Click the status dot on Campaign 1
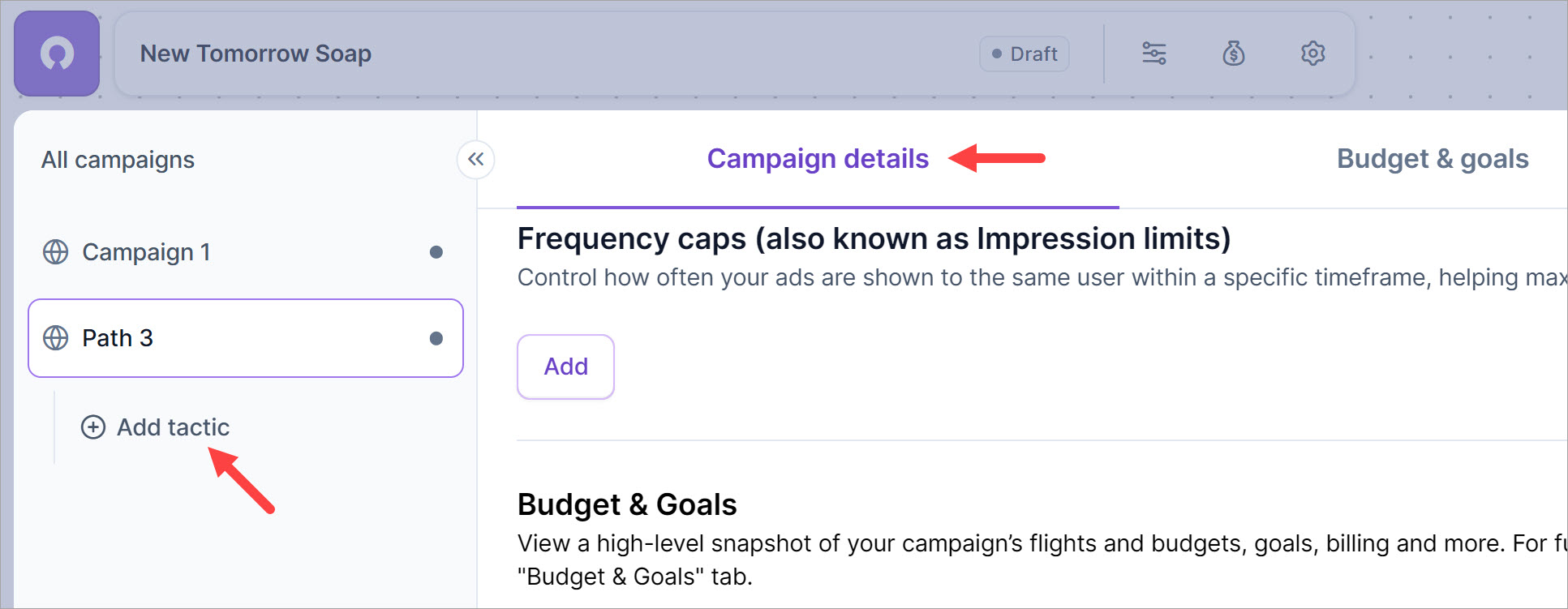Image resolution: width=1568 pixels, height=609 pixels. [x=436, y=252]
